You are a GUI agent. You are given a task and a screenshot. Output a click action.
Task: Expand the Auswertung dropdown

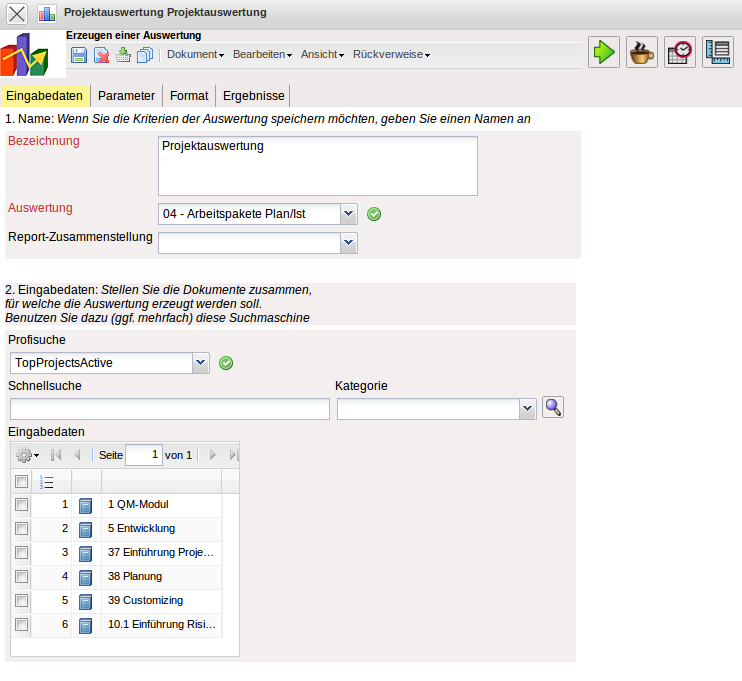[348, 213]
